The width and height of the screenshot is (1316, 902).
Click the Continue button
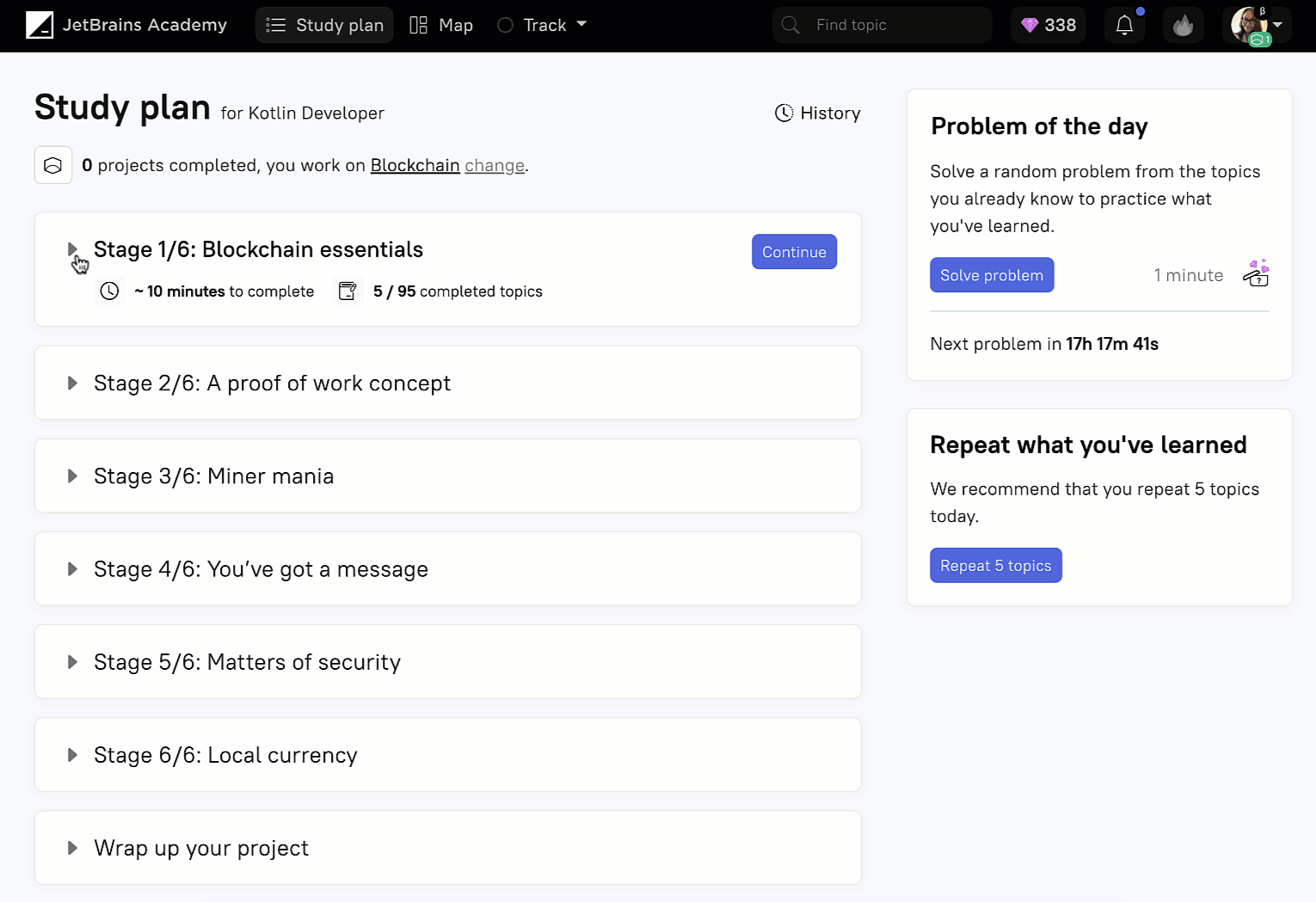click(794, 252)
